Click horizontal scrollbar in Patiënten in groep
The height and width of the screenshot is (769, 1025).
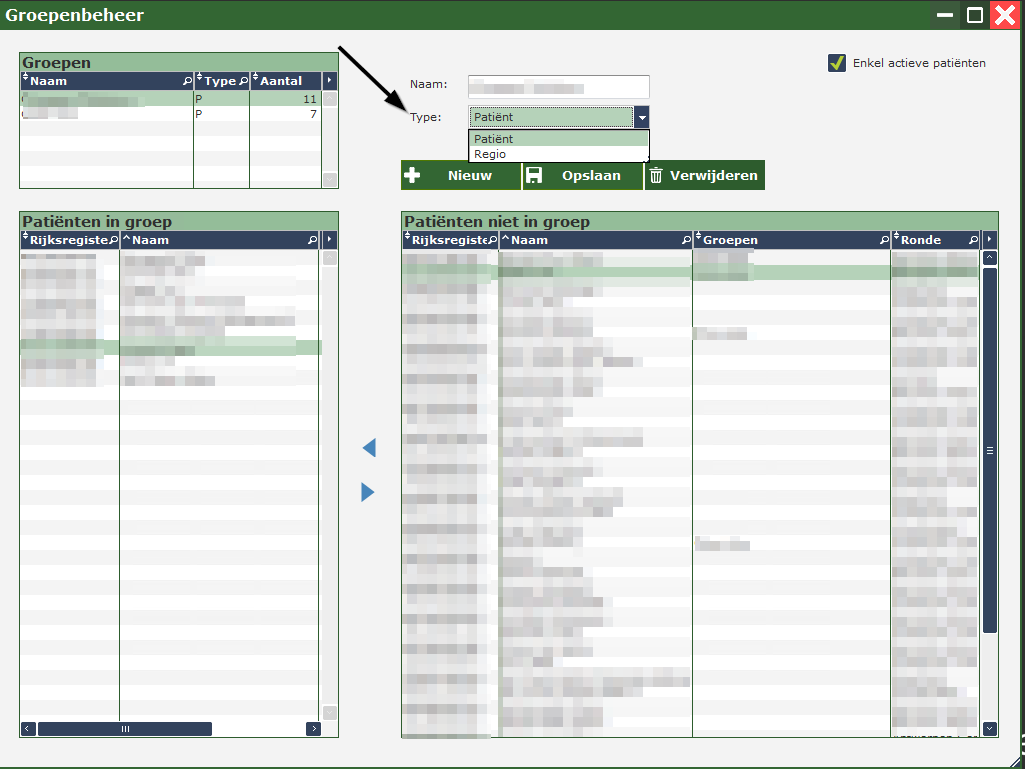[x=125, y=729]
